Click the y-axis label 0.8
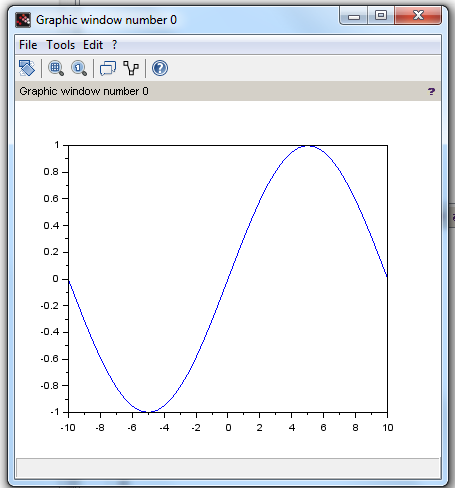The width and height of the screenshot is (455, 488). (x=51, y=172)
